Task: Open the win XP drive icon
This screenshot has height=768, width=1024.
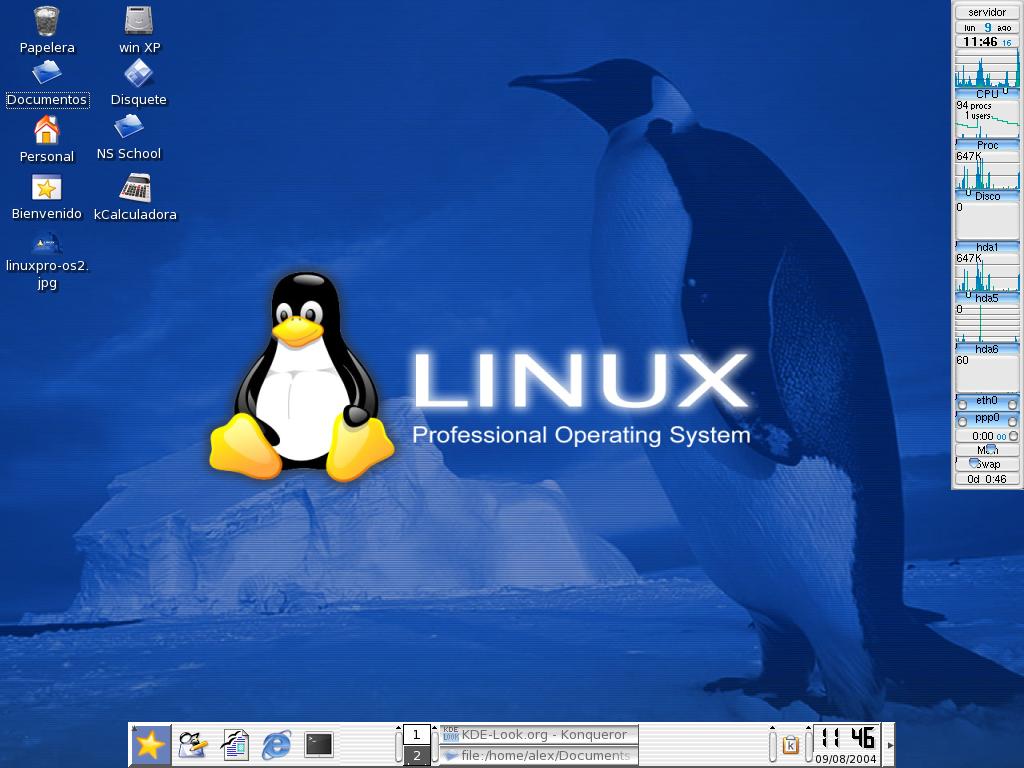Action: 138,22
